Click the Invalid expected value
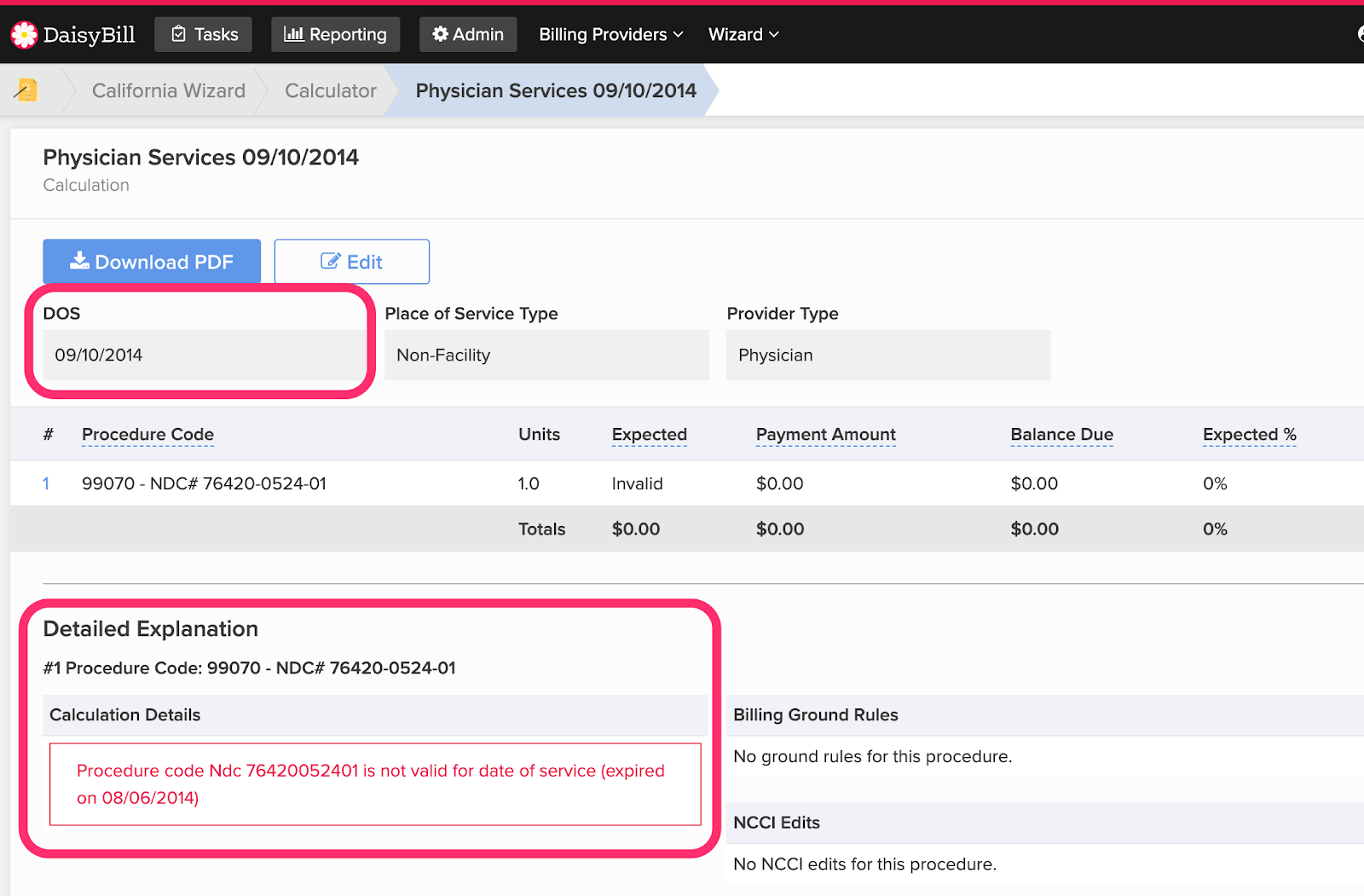 click(x=637, y=483)
